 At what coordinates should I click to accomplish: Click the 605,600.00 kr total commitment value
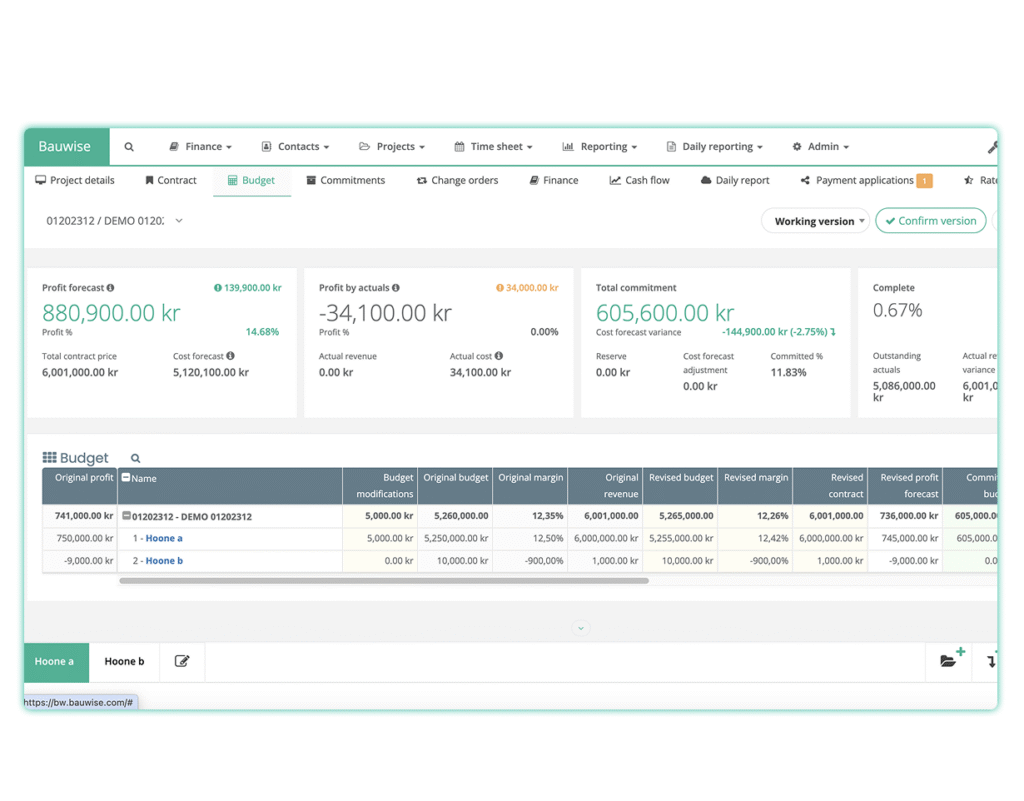[x=665, y=313]
